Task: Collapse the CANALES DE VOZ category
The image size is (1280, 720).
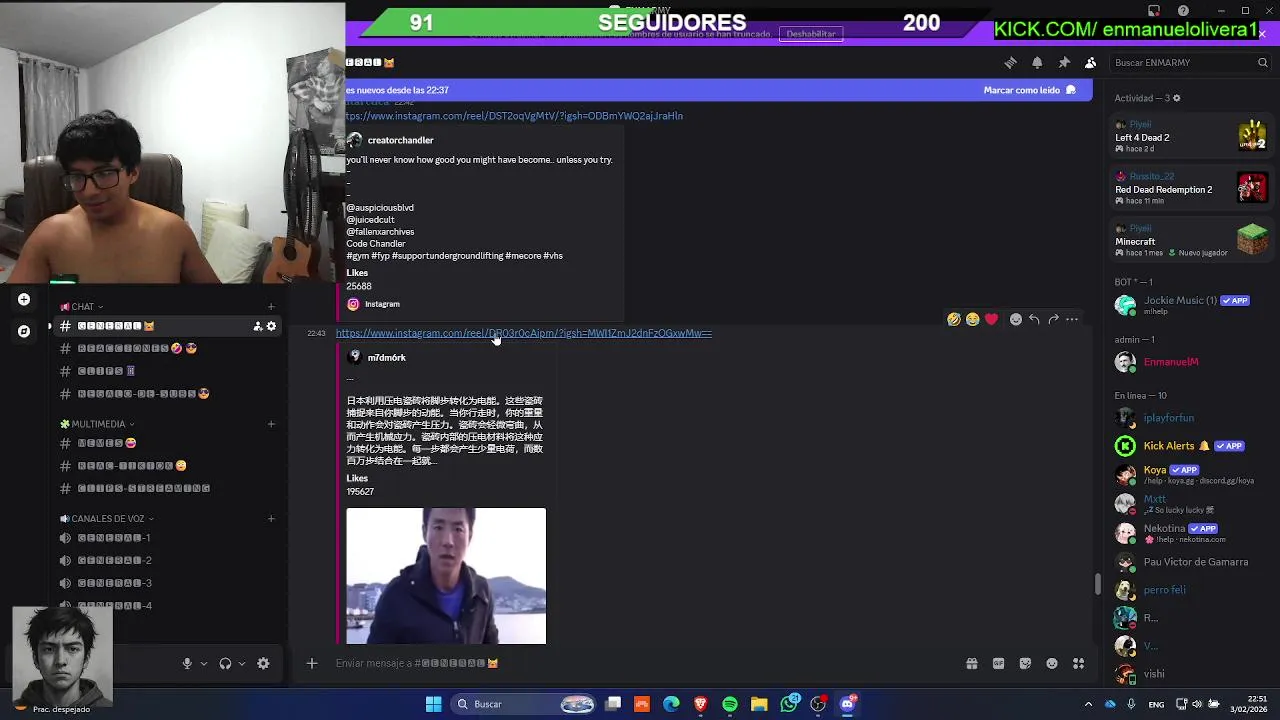Action: pos(107,519)
